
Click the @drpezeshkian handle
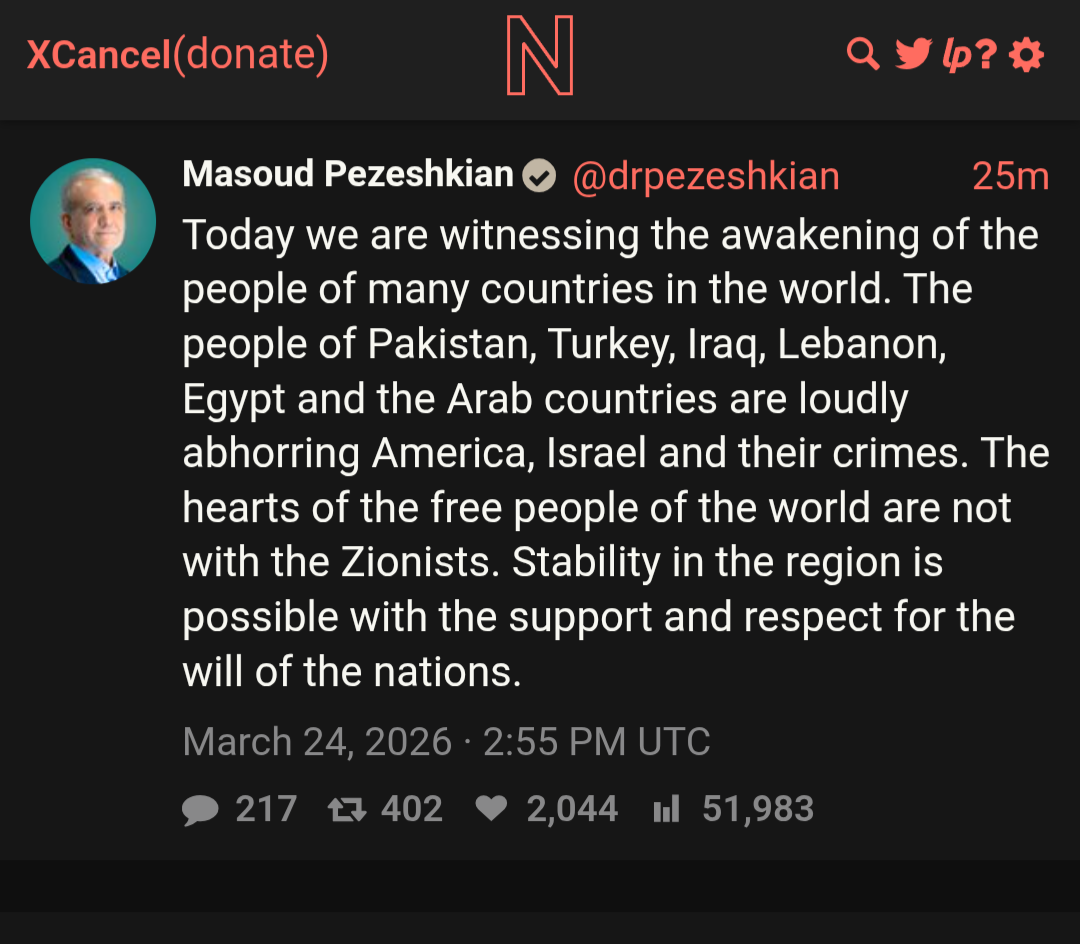(x=706, y=177)
